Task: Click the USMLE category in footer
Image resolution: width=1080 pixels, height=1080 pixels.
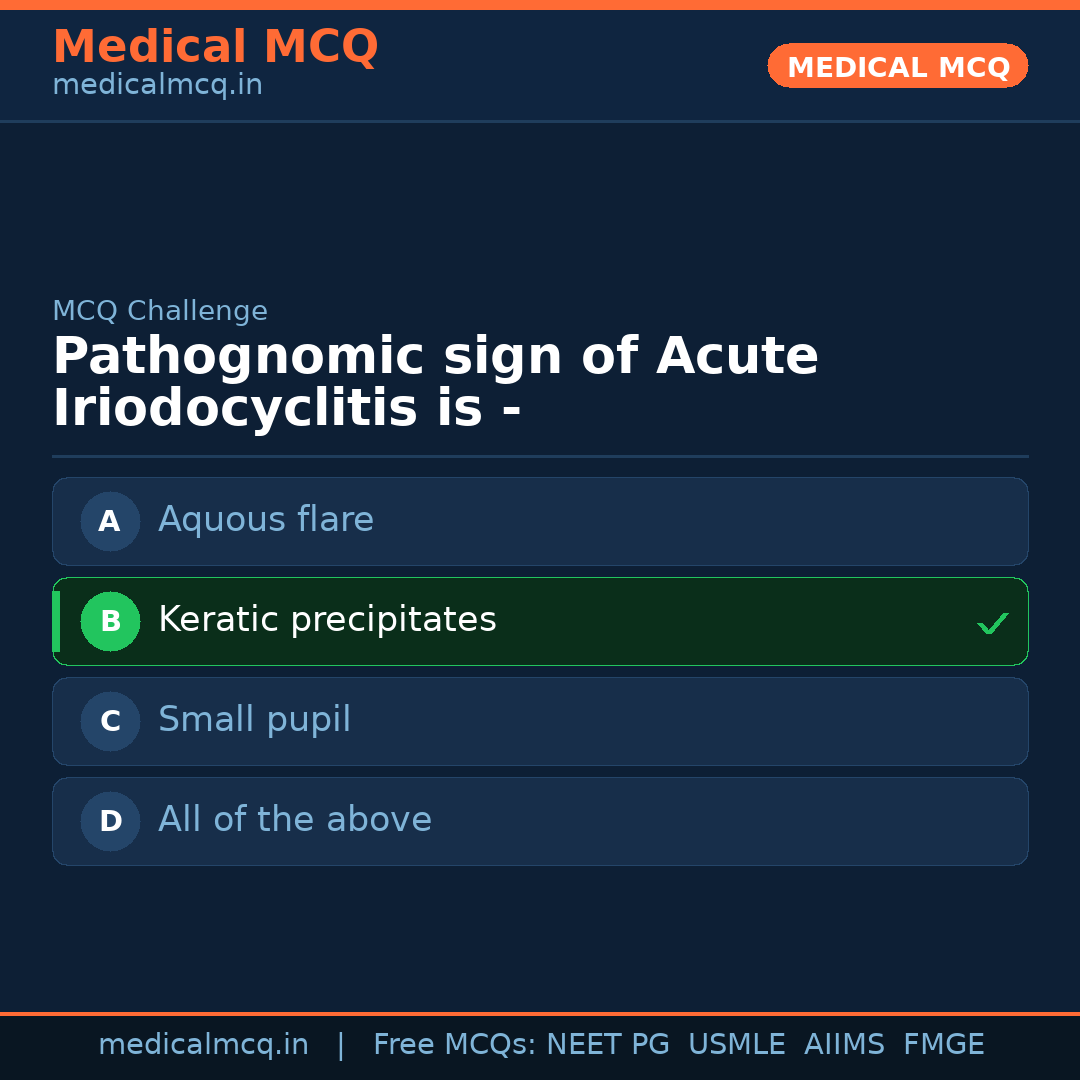Action: (737, 1043)
